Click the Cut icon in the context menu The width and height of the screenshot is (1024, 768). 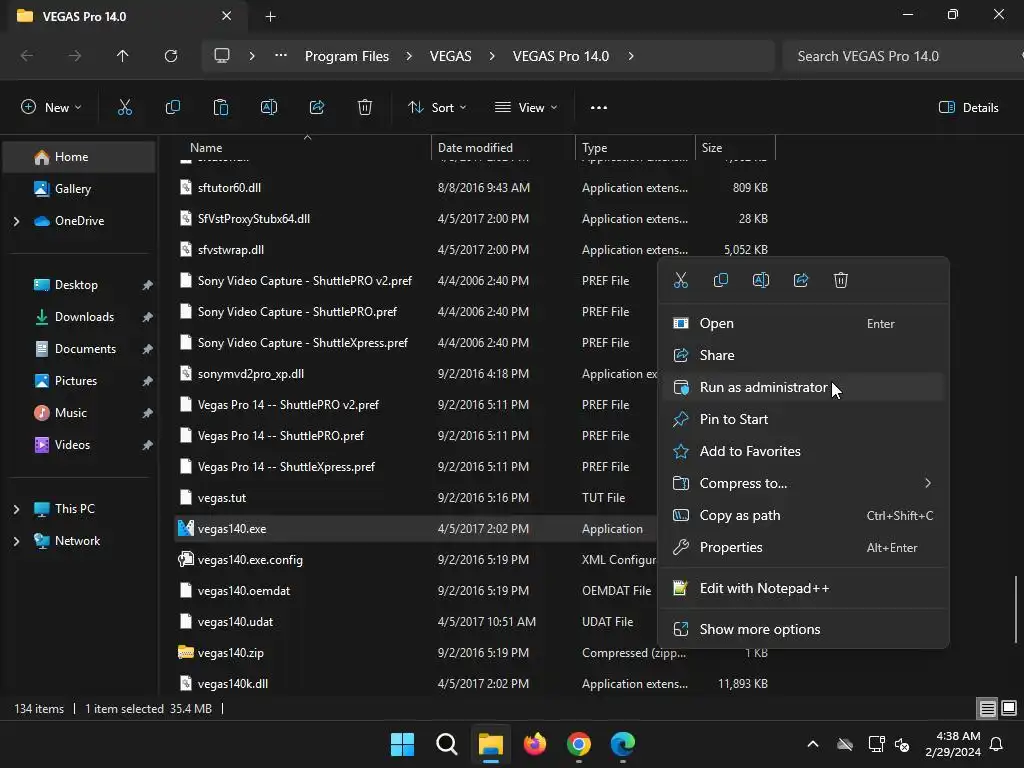pos(680,280)
